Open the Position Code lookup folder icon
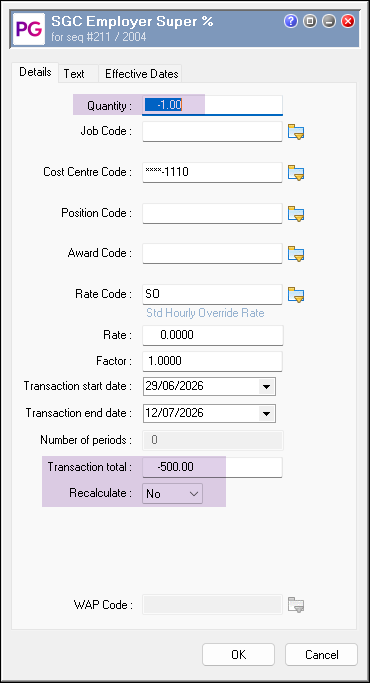 click(296, 213)
